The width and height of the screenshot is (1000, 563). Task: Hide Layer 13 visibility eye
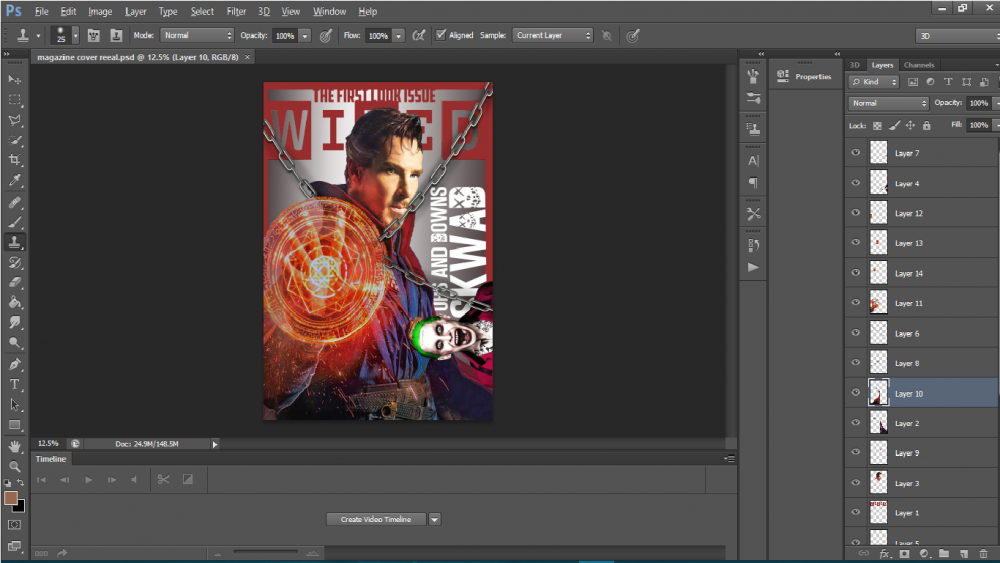point(856,242)
